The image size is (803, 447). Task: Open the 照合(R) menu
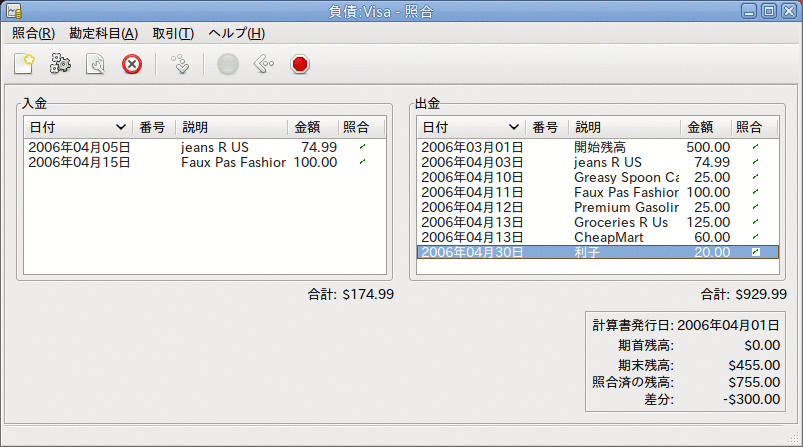coord(33,33)
